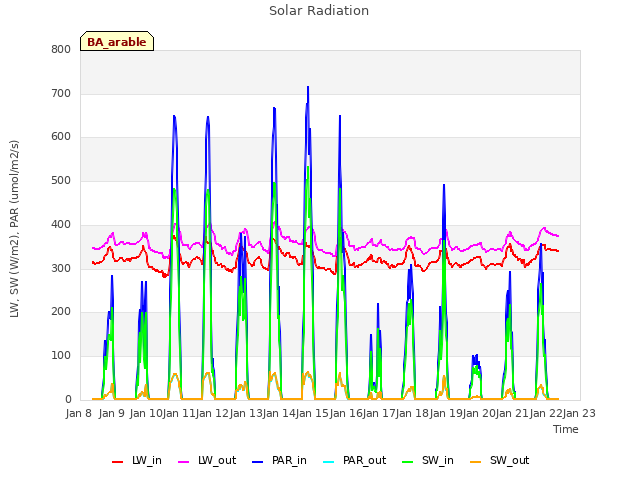Image resolution: width=640 pixels, height=480 pixels.
Task: Toggle the PAR_in legend label
Action: [x=289, y=460]
